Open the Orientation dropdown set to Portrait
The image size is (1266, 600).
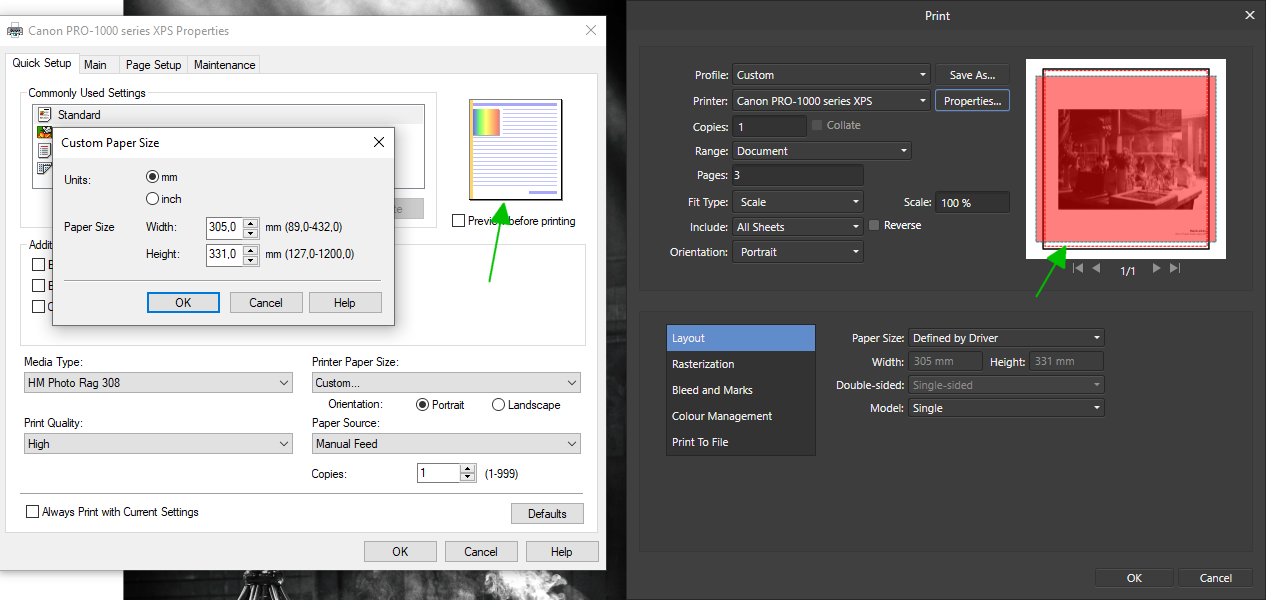[797, 251]
